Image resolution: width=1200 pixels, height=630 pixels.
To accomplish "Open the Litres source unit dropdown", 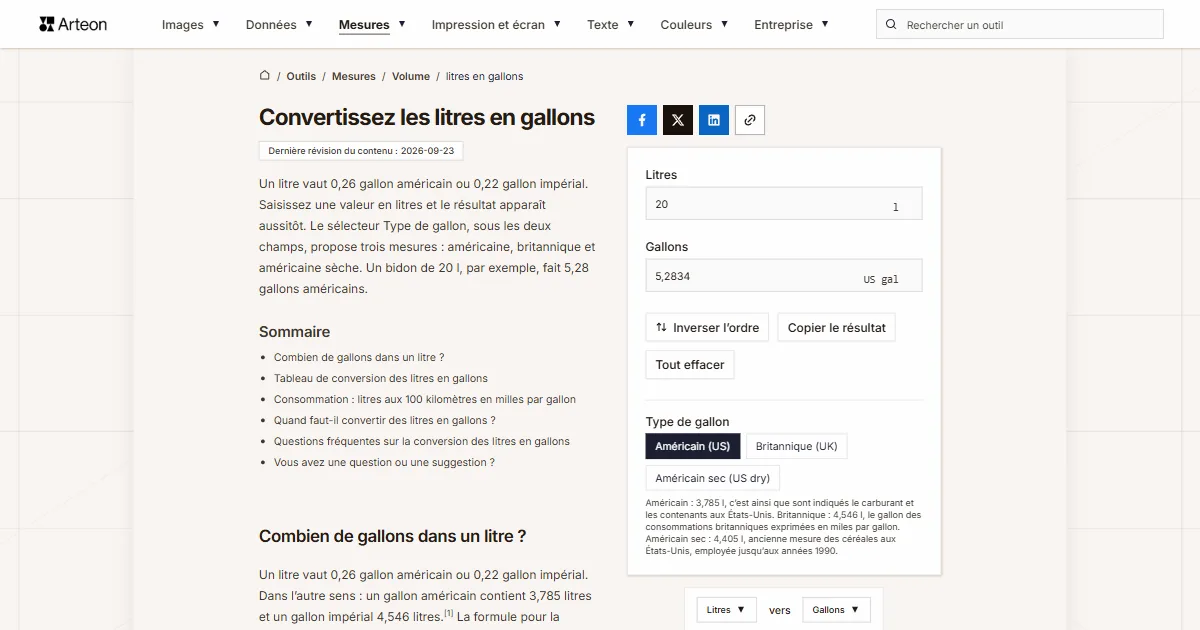I will pos(727,610).
